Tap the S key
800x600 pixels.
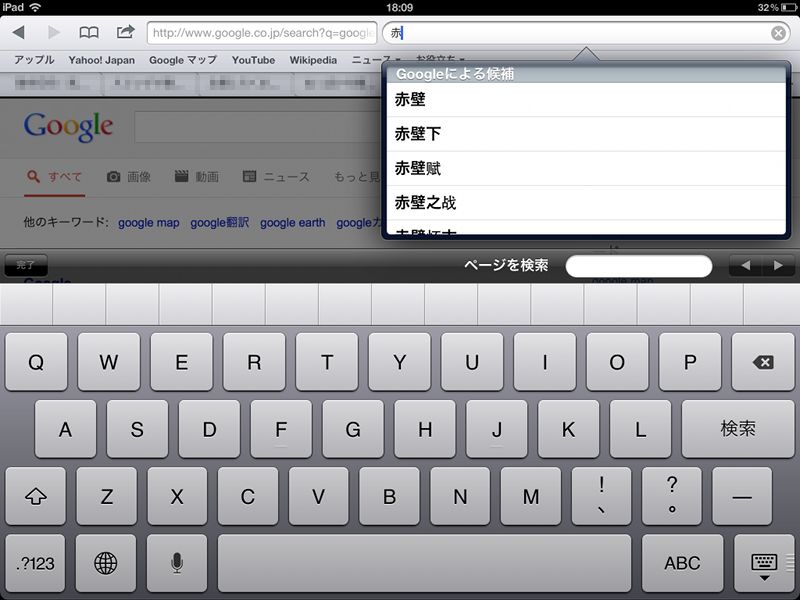137,429
